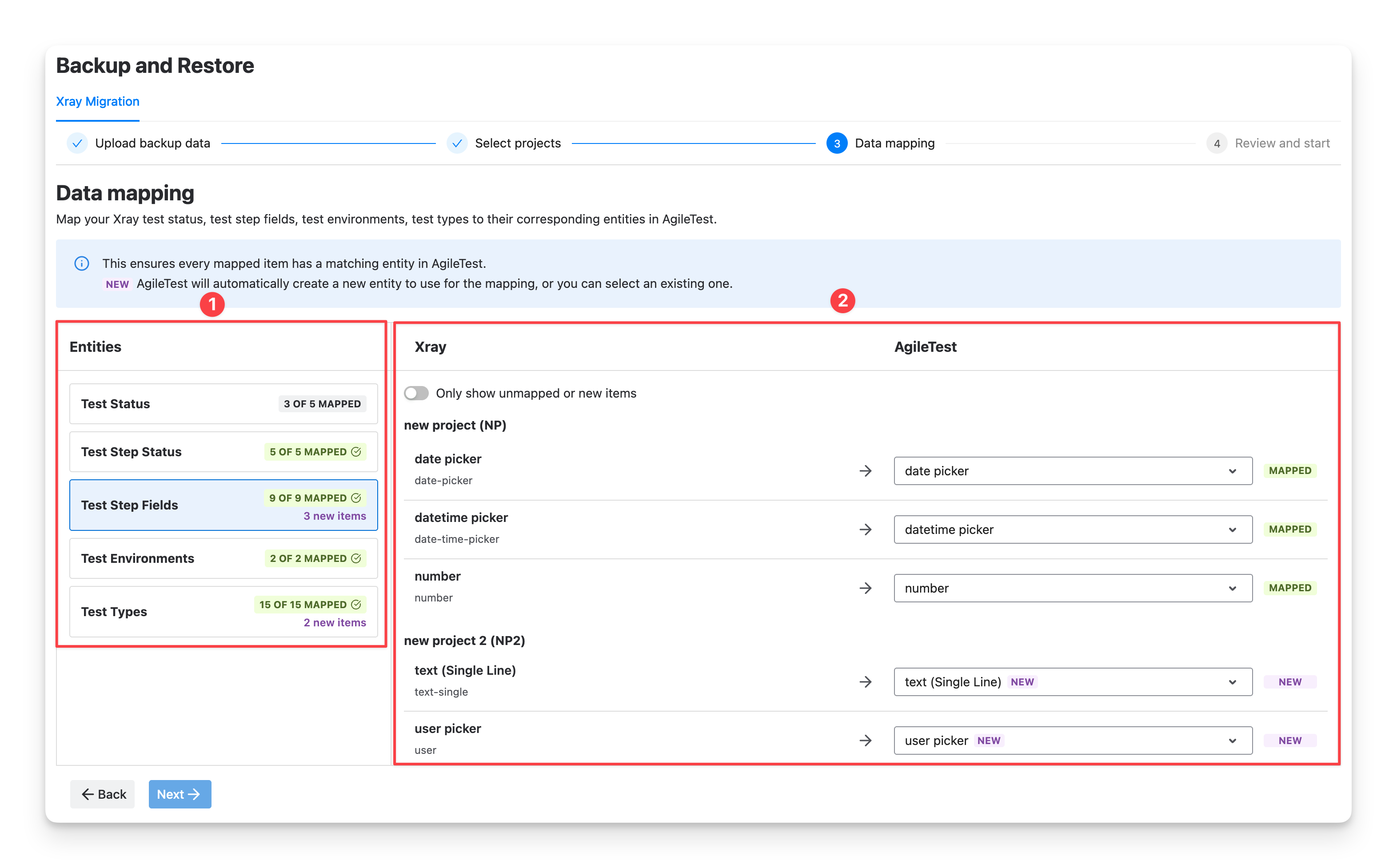Click the step 3 Data mapping circle
Image resolution: width=1397 pixels, height=868 pixels.
[837, 143]
